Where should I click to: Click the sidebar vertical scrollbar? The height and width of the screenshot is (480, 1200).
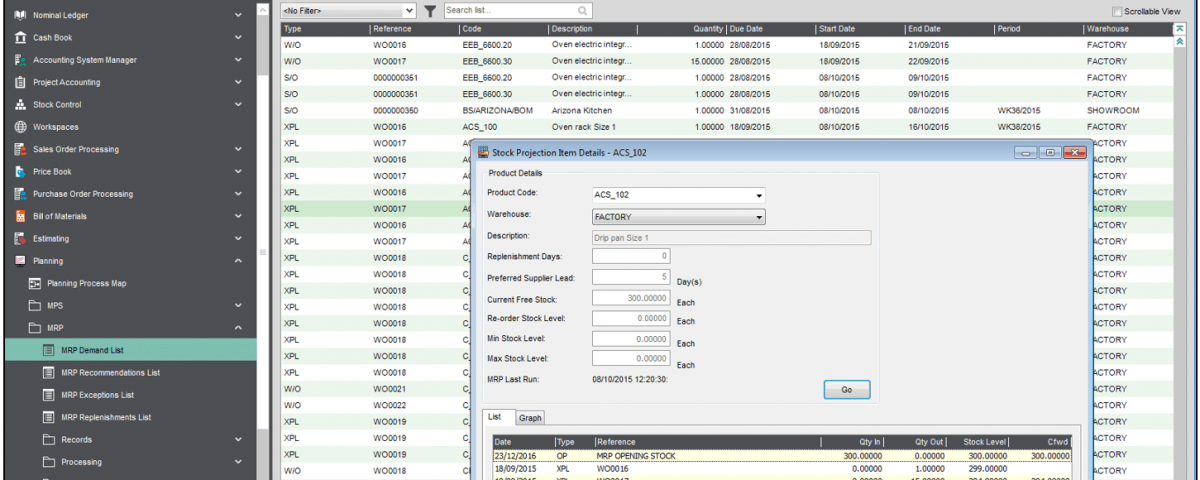(x=263, y=240)
